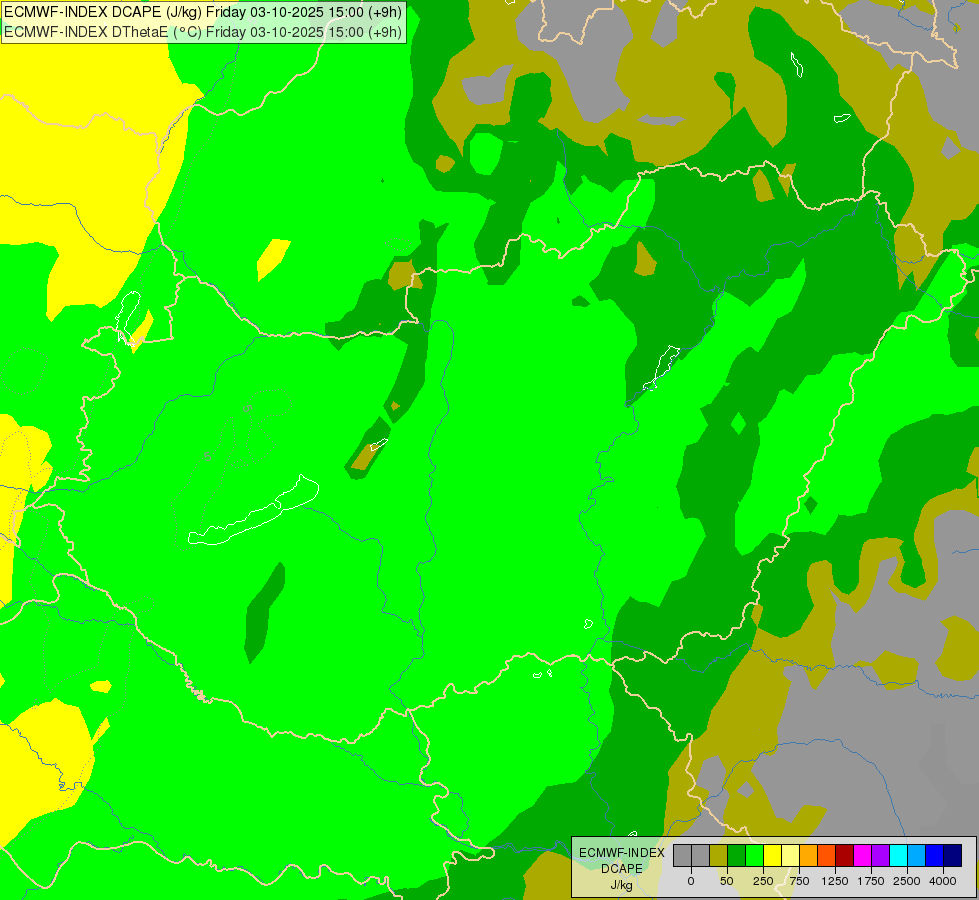Click the DThetaE (°C) title line

click(x=203, y=32)
